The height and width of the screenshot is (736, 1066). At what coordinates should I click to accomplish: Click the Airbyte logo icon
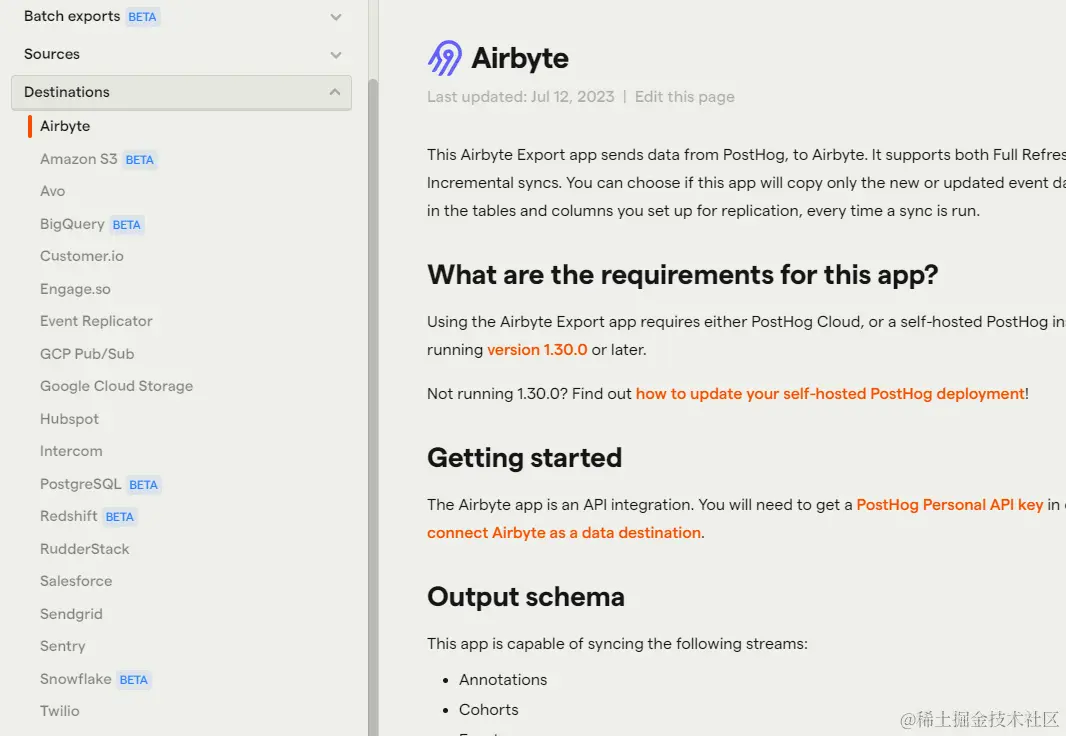pos(445,58)
